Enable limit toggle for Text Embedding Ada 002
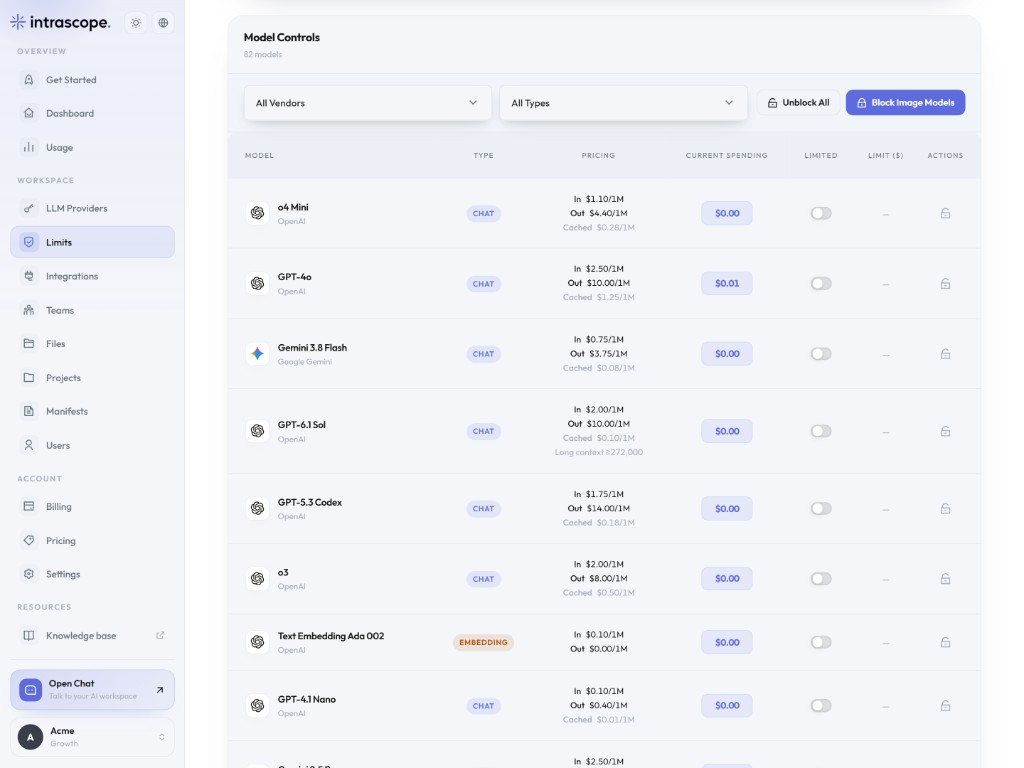 (x=821, y=643)
